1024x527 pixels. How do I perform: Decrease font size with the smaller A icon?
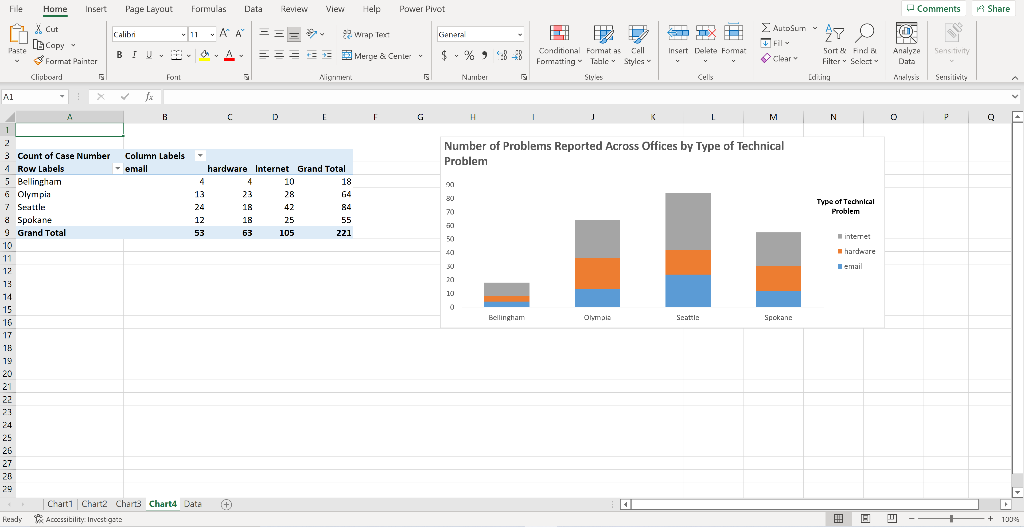(240, 34)
